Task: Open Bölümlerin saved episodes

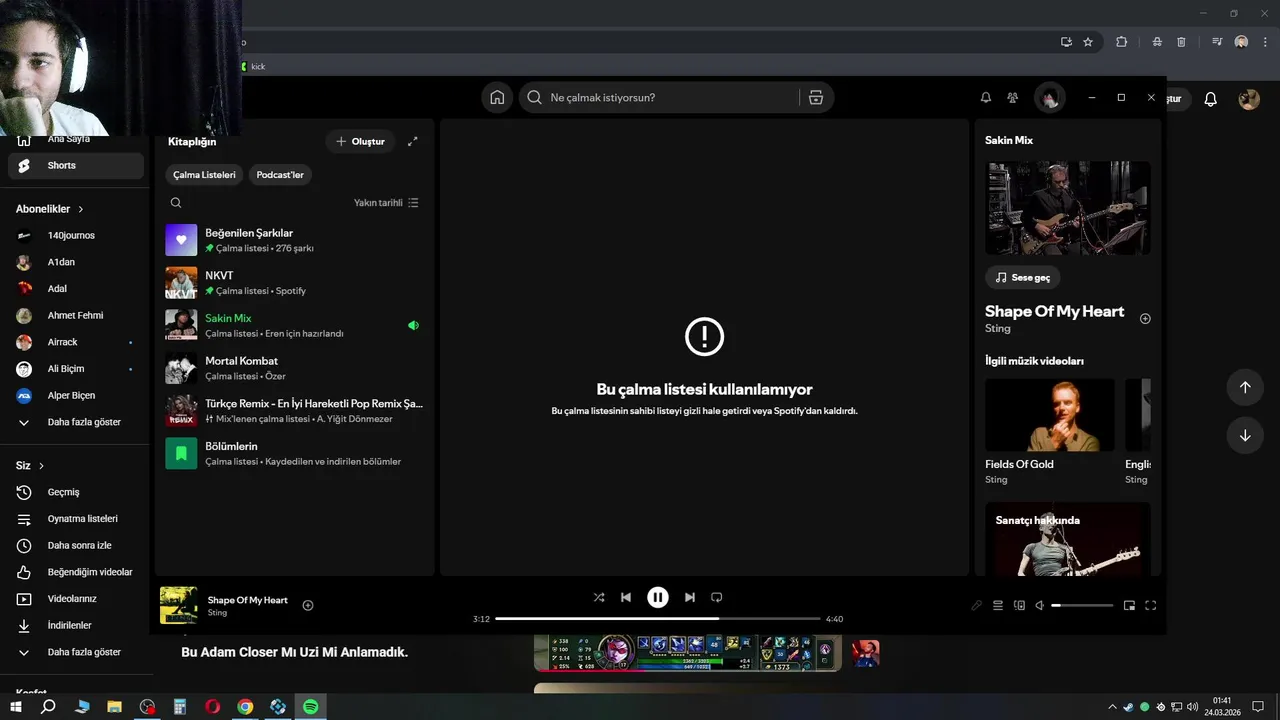Action: [295, 453]
